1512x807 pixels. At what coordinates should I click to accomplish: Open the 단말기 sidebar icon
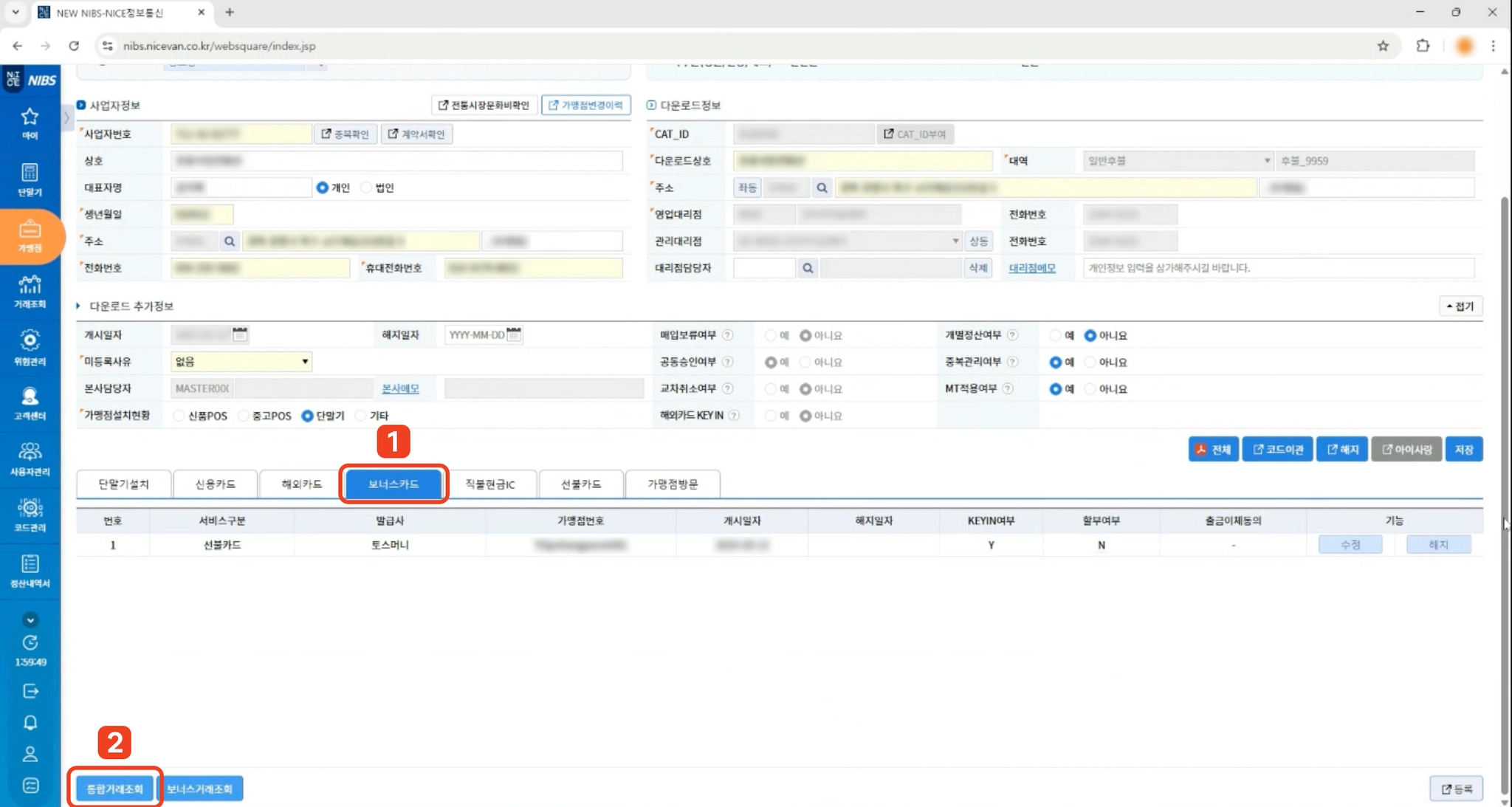(x=30, y=179)
